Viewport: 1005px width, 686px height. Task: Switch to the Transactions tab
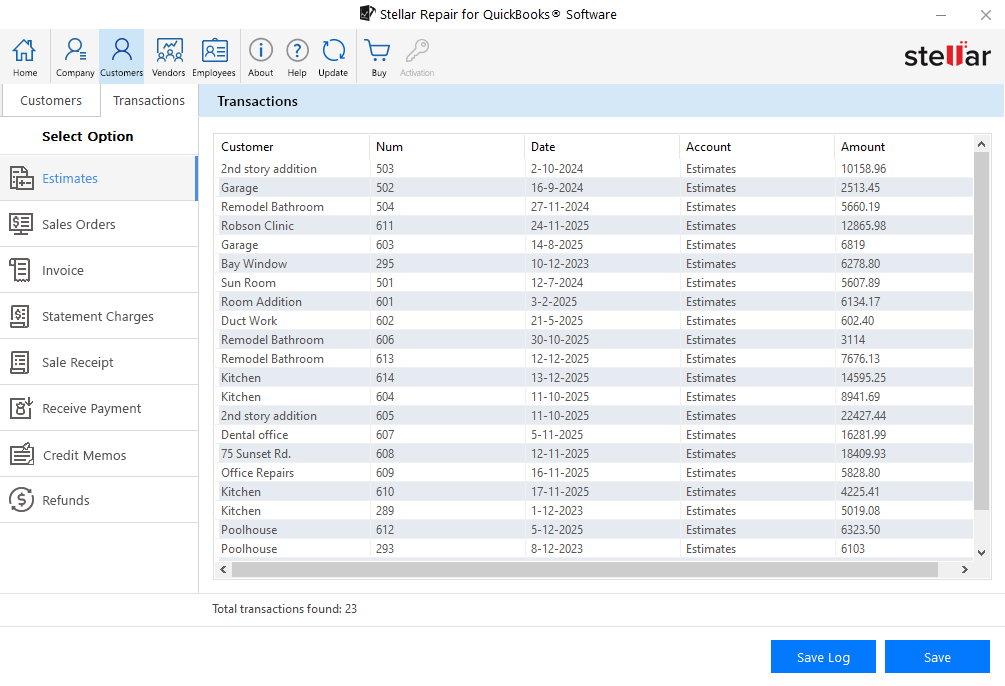pos(149,101)
